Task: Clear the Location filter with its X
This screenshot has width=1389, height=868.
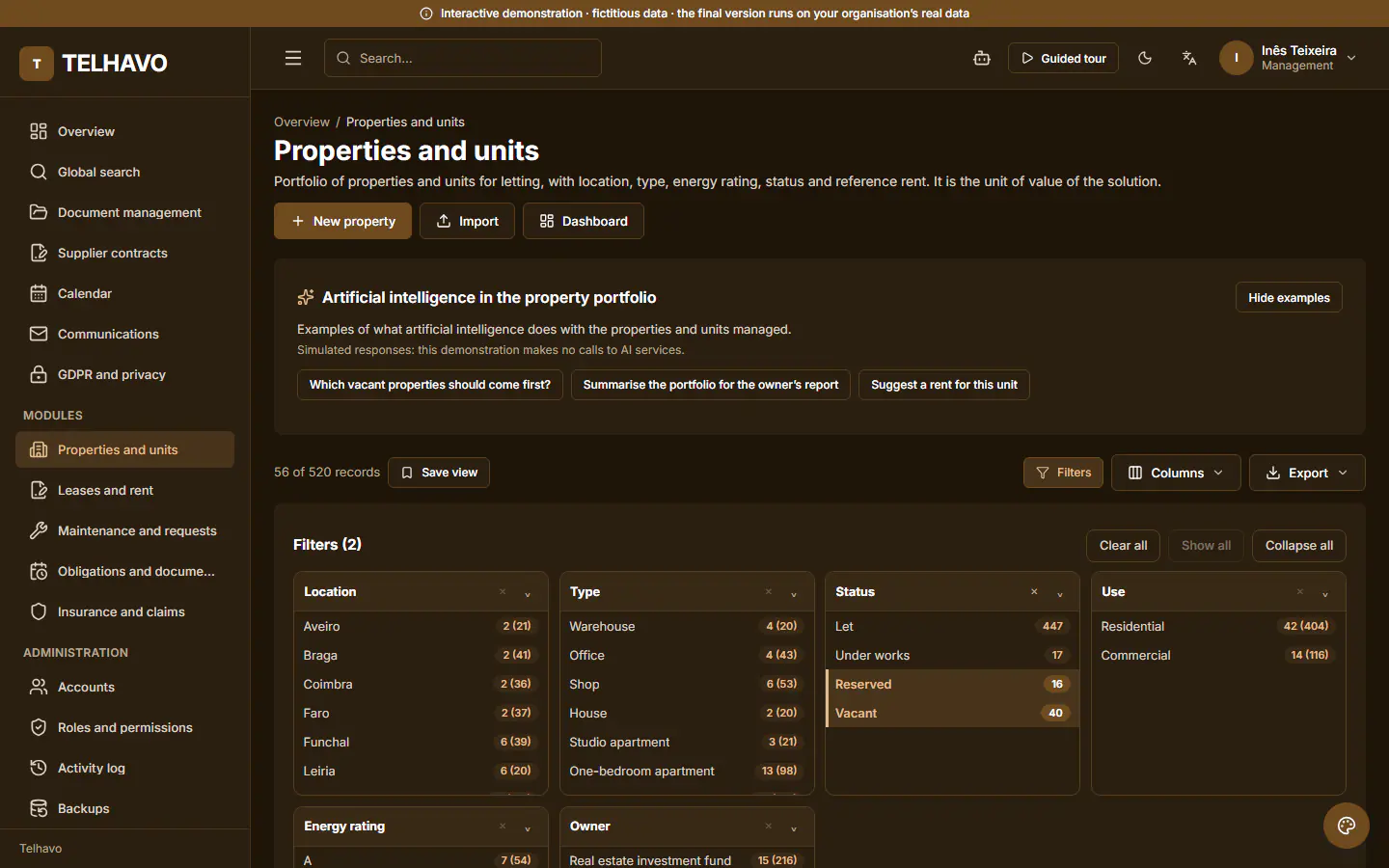Action: click(503, 592)
